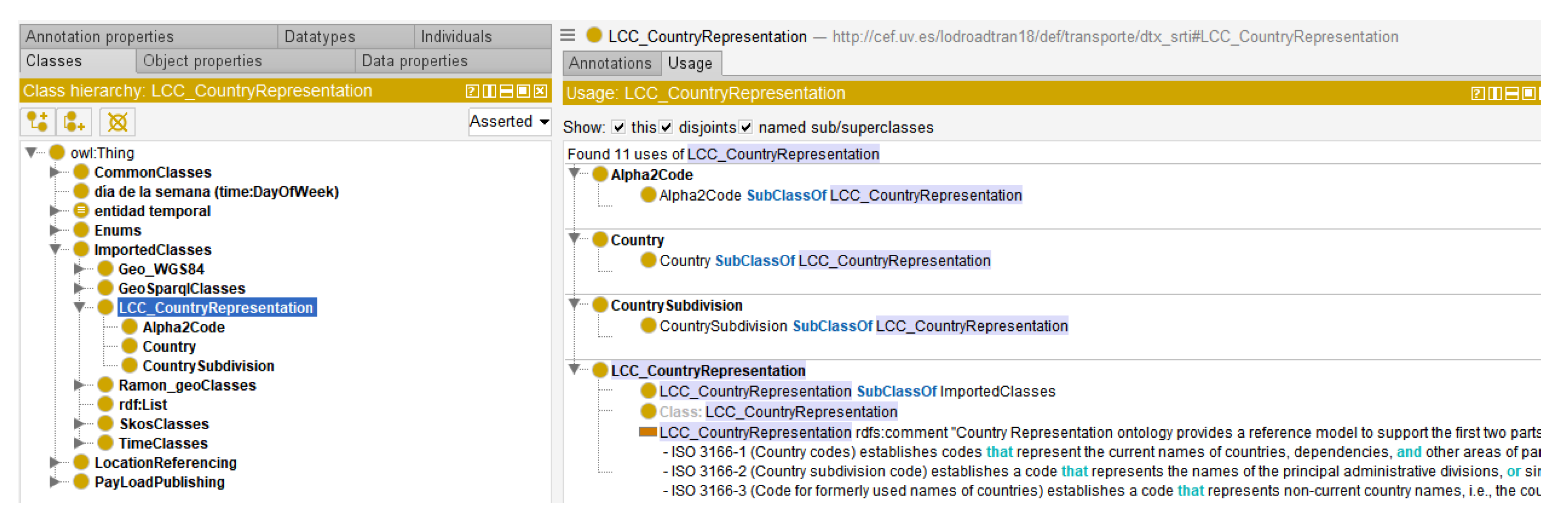The height and width of the screenshot is (528, 1568).
Task: Click the Add sibling class icon
Action: 74,122
